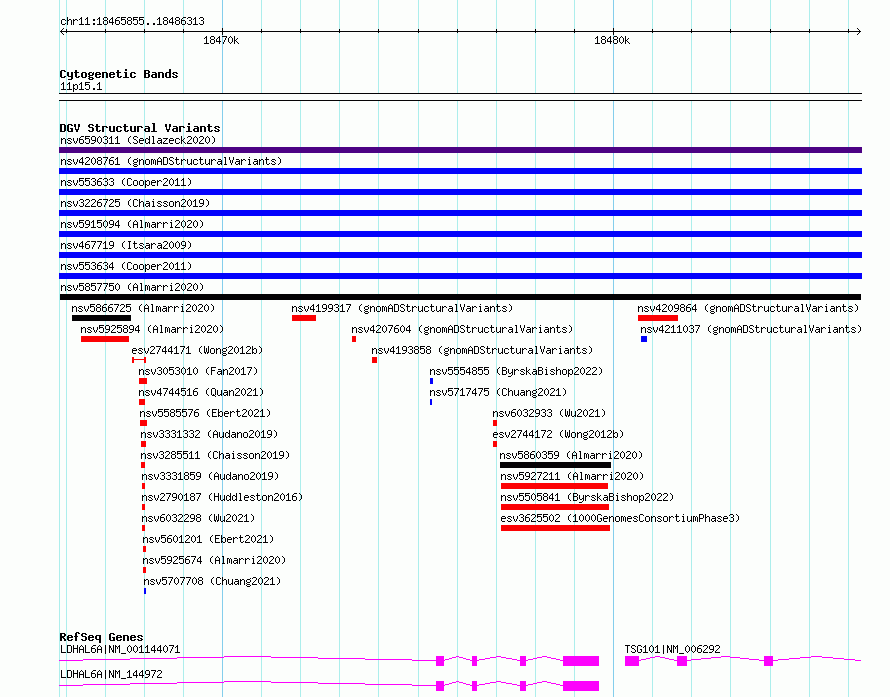Select esv2744171 (Wong2012b) label
This screenshot has width=890, height=697.
(x=198, y=350)
